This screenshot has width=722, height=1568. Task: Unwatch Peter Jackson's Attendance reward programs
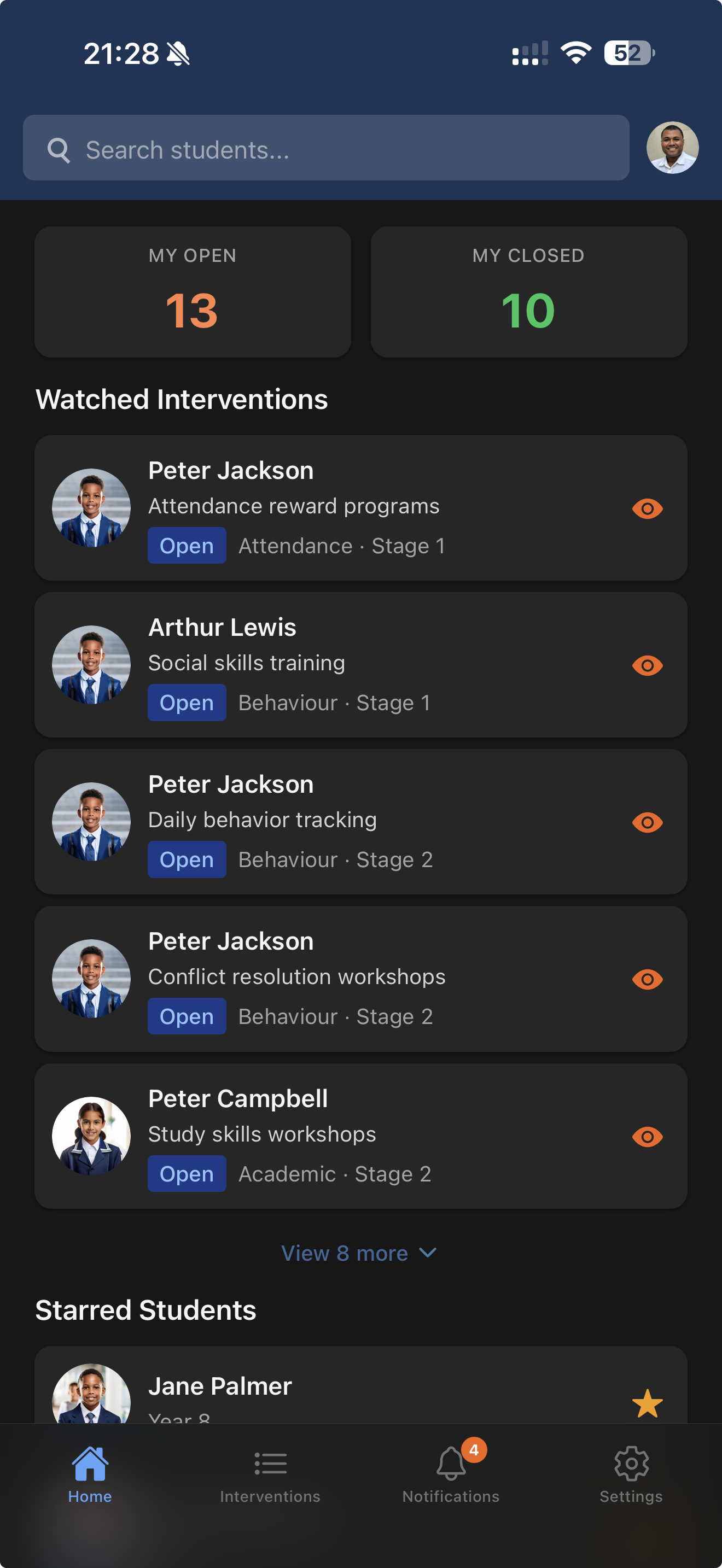point(647,508)
